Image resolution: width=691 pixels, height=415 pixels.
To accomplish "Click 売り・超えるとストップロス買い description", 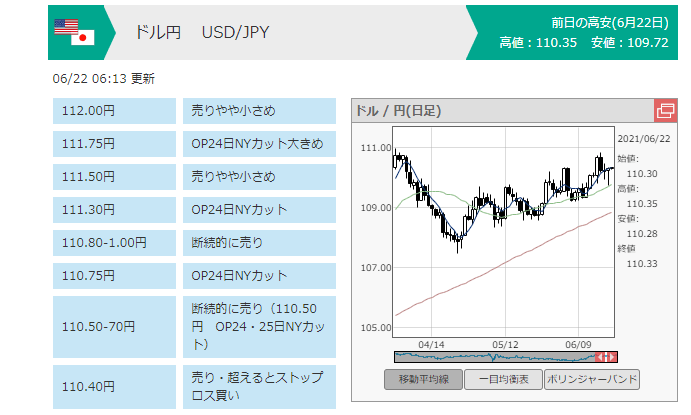I will 258,386.
